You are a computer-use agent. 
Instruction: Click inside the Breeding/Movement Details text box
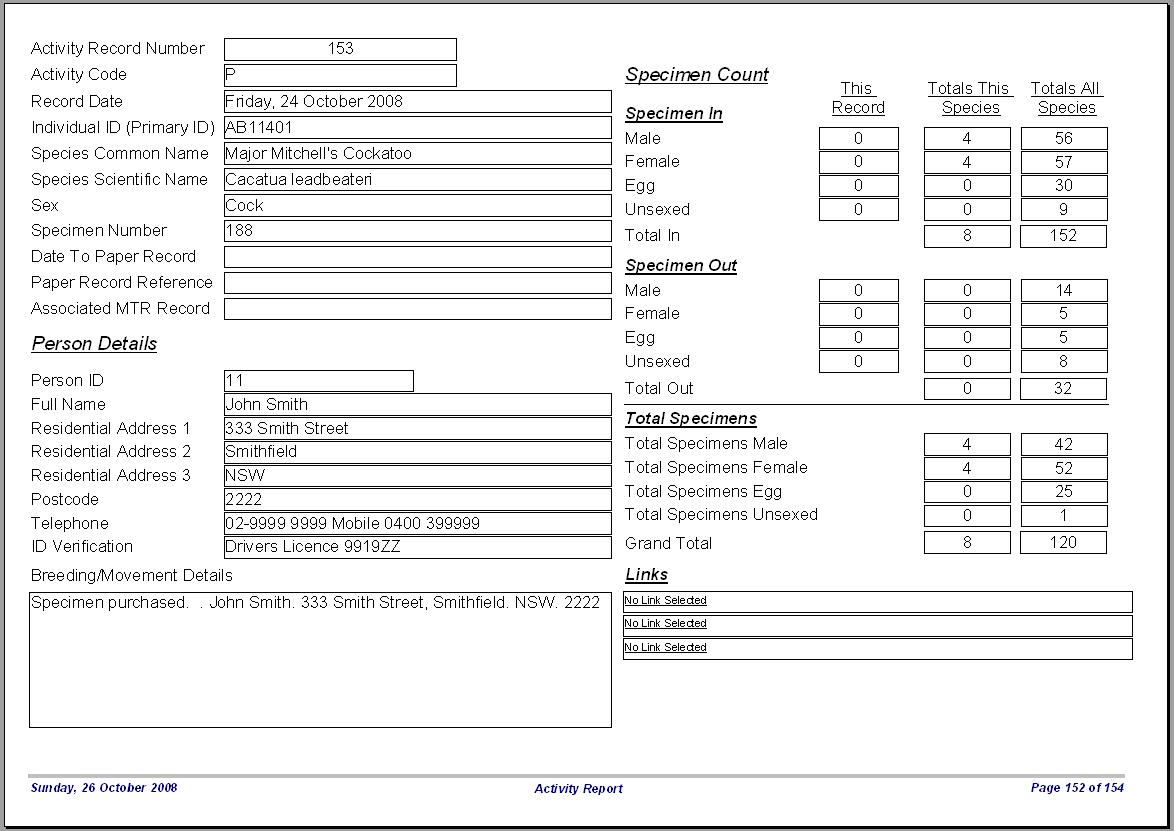coord(320,660)
